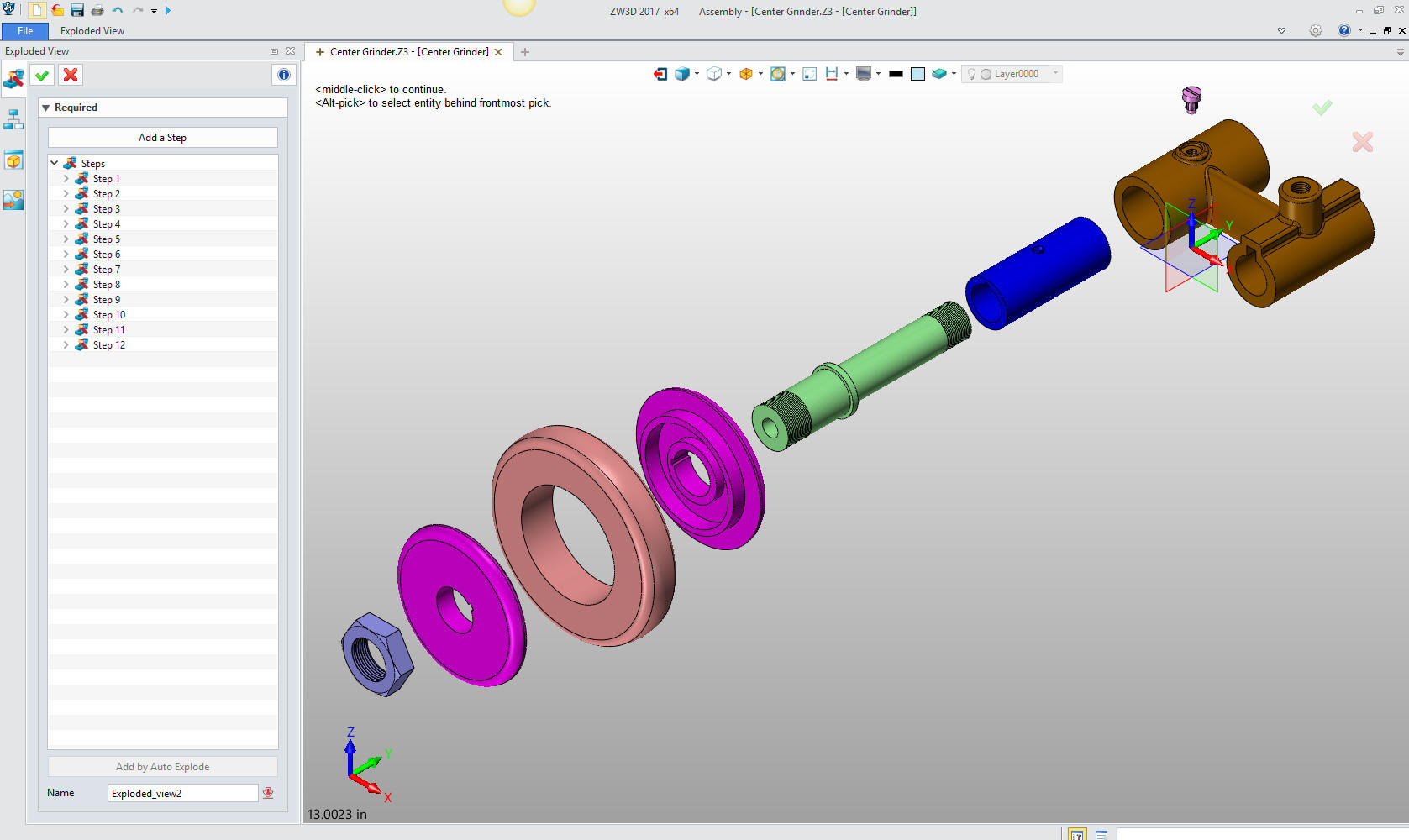Click the Add a Step button
Image resolution: width=1409 pixels, height=840 pixels.
162,138
